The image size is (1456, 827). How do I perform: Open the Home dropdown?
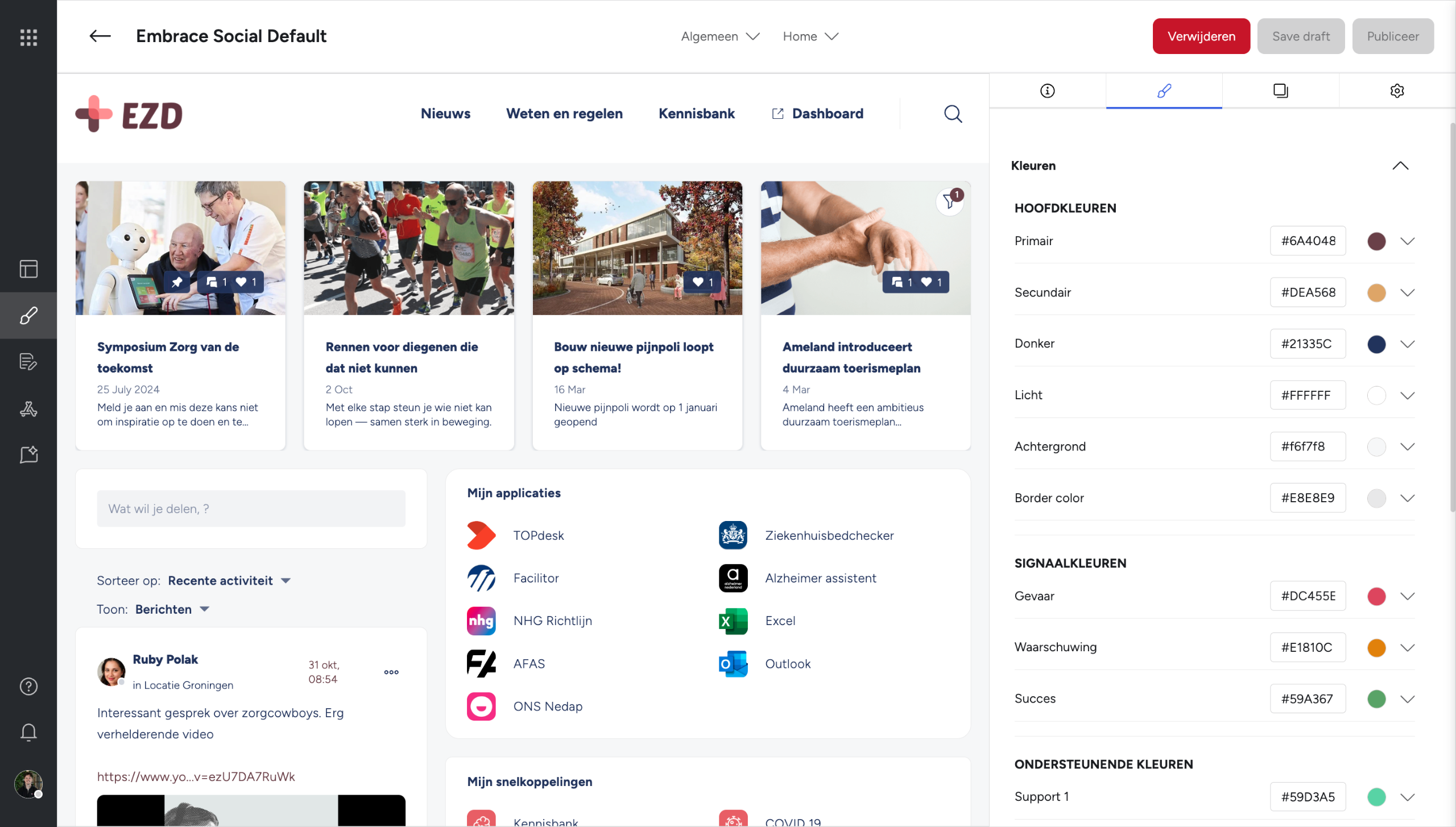point(810,36)
